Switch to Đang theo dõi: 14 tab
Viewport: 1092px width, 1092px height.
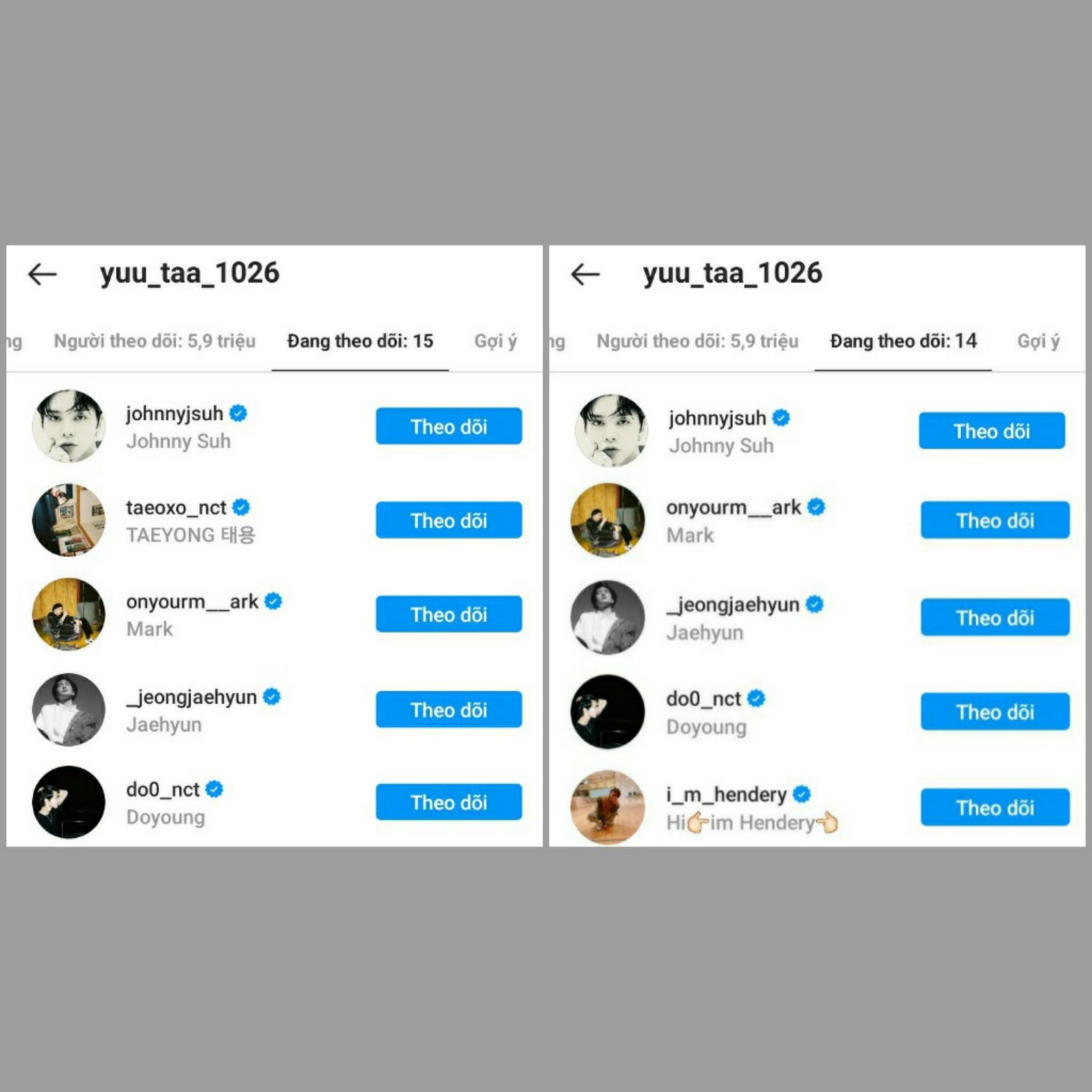[x=903, y=341]
